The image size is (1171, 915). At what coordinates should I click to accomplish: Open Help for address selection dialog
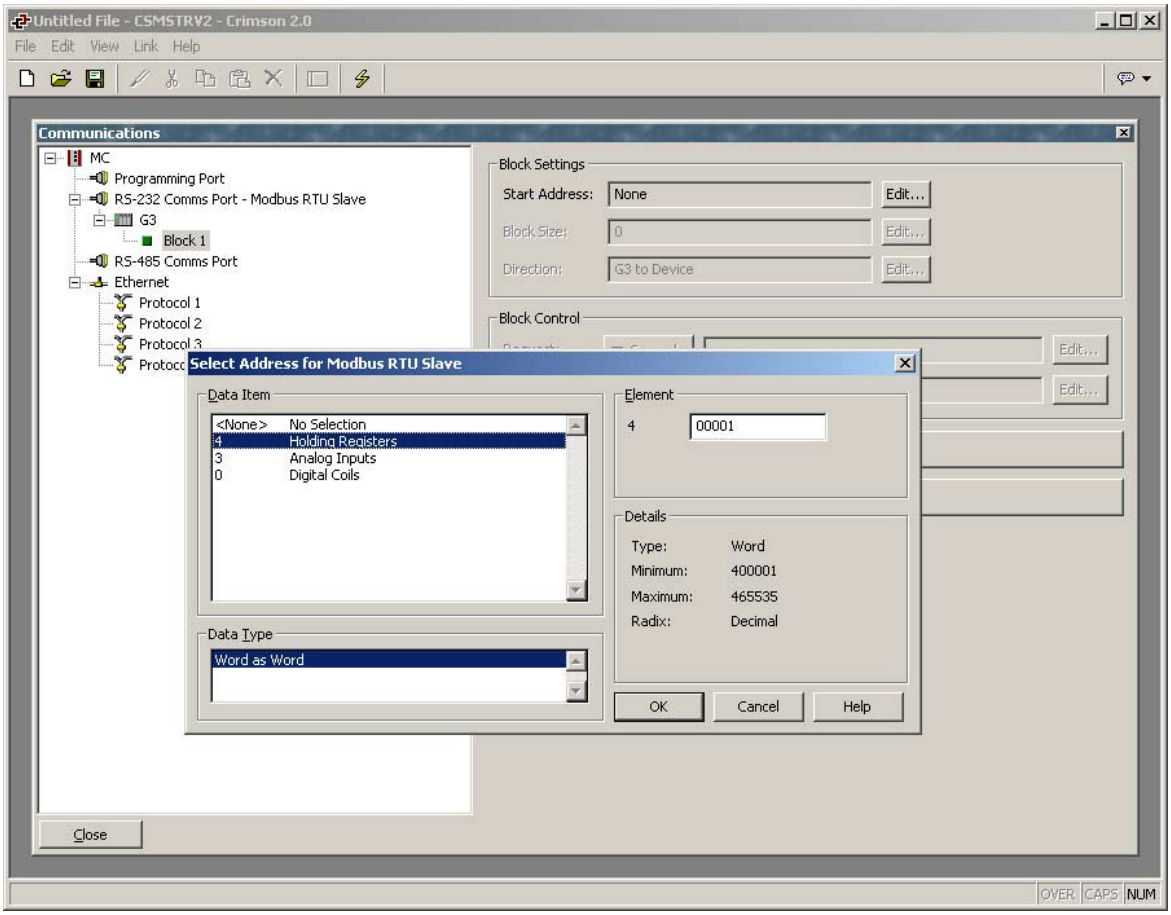[857, 706]
